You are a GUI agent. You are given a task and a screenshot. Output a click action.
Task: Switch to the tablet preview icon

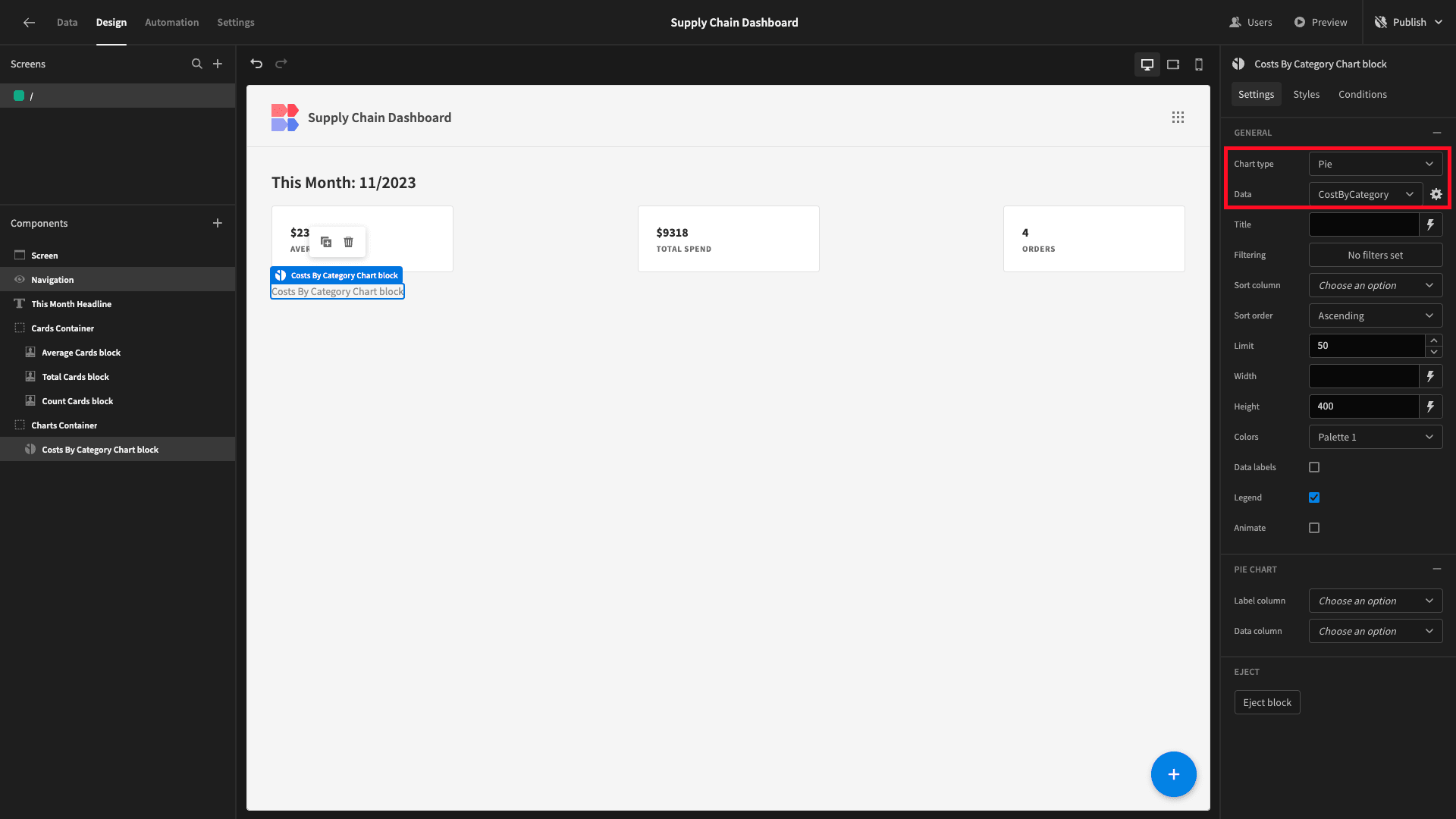point(1173,64)
